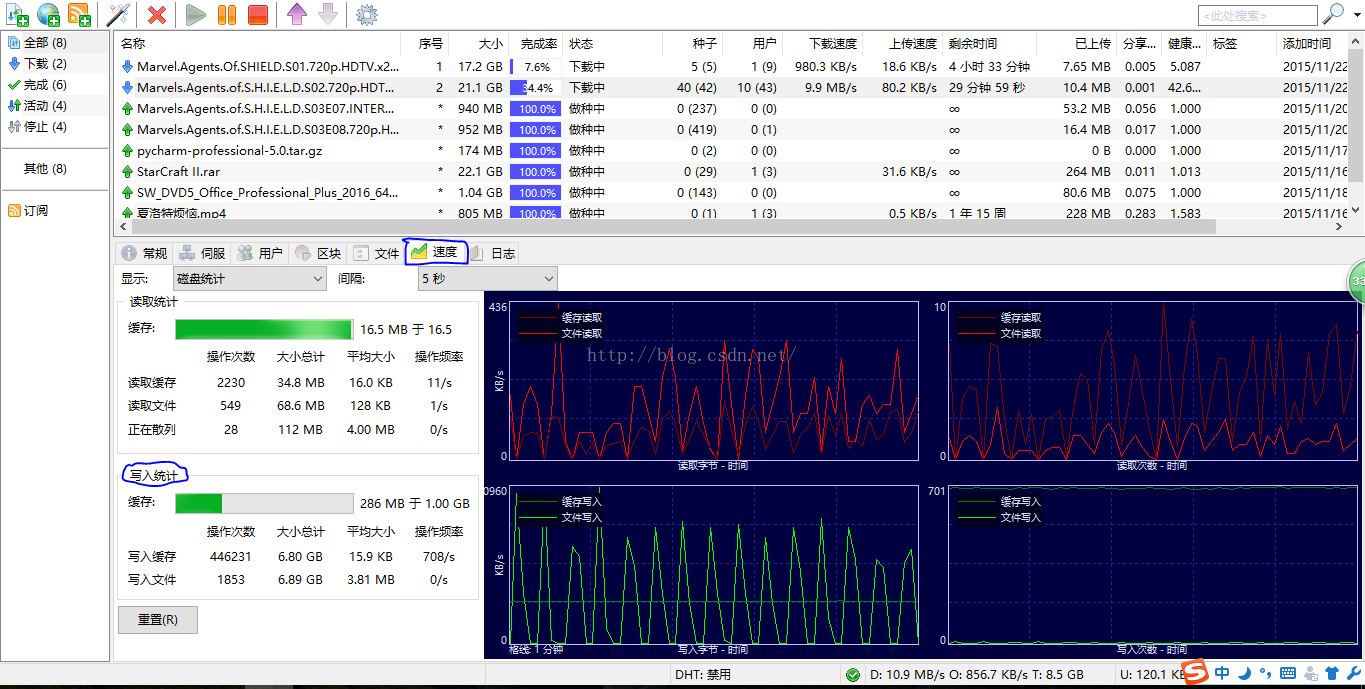
Task: Sort by the 完成率 column header
Action: pyautogui.click(x=536, y=44)
